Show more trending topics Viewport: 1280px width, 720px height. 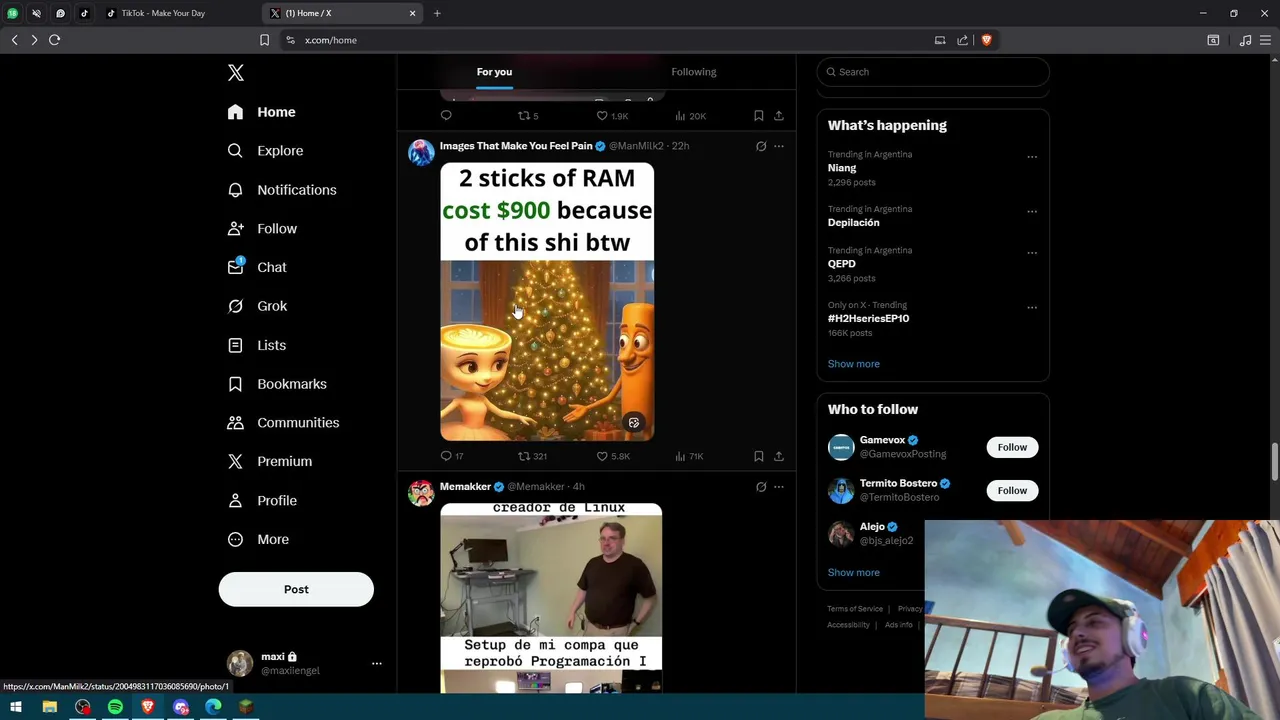coord(854,364)
